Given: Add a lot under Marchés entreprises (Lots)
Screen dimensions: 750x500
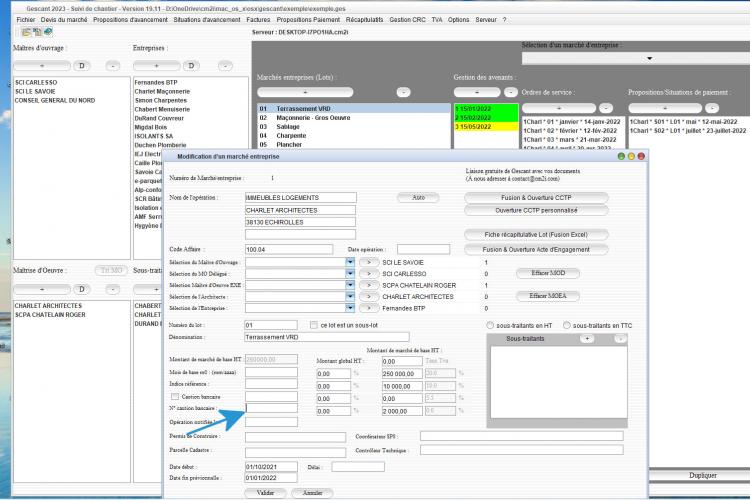Looking at the screenshot, I should (305, 92).
